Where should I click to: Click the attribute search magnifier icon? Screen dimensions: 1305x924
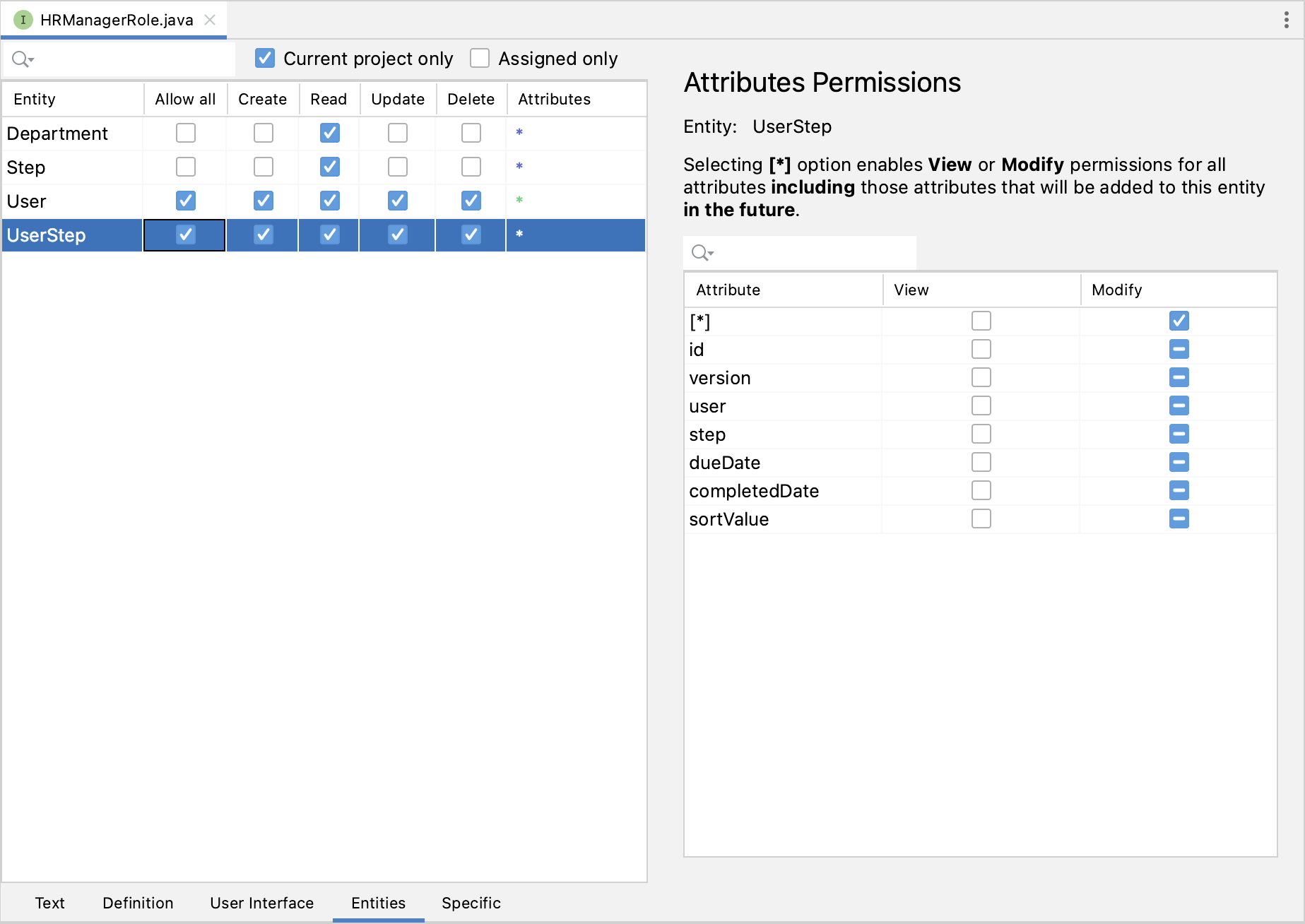coord(702,253)
